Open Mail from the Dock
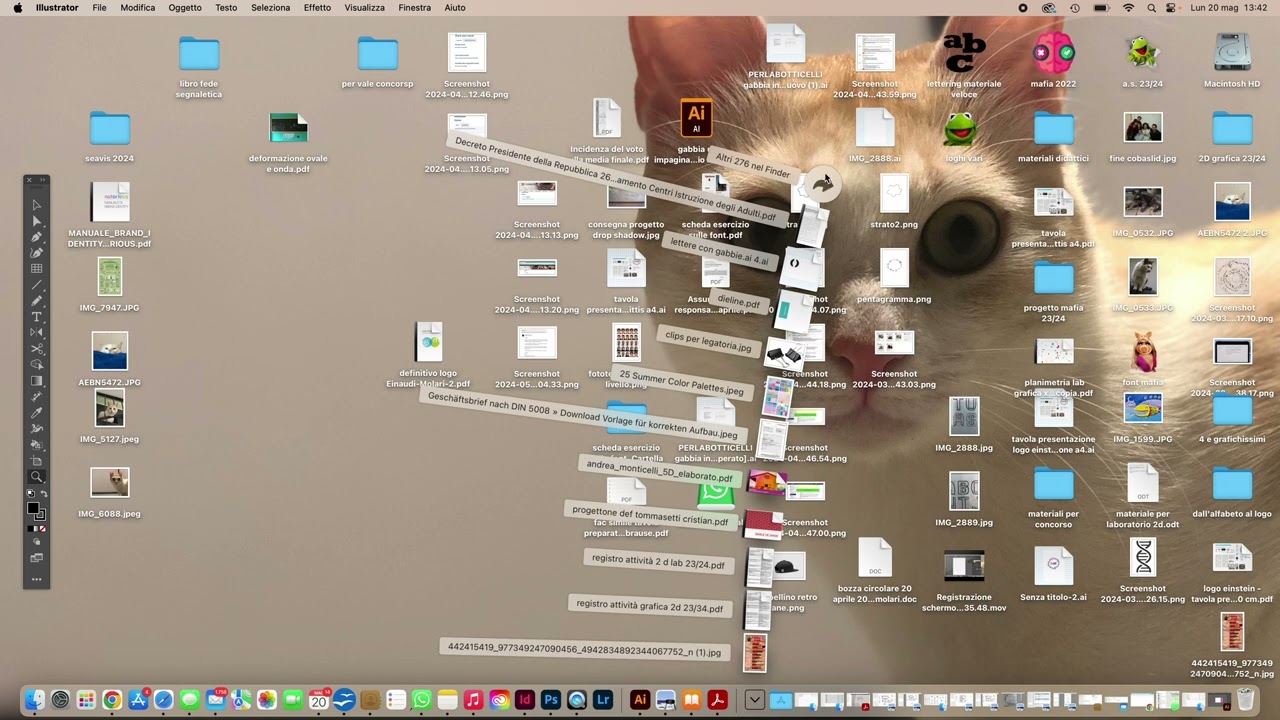Screen dimensions: 1280x720 pos(216,700)
